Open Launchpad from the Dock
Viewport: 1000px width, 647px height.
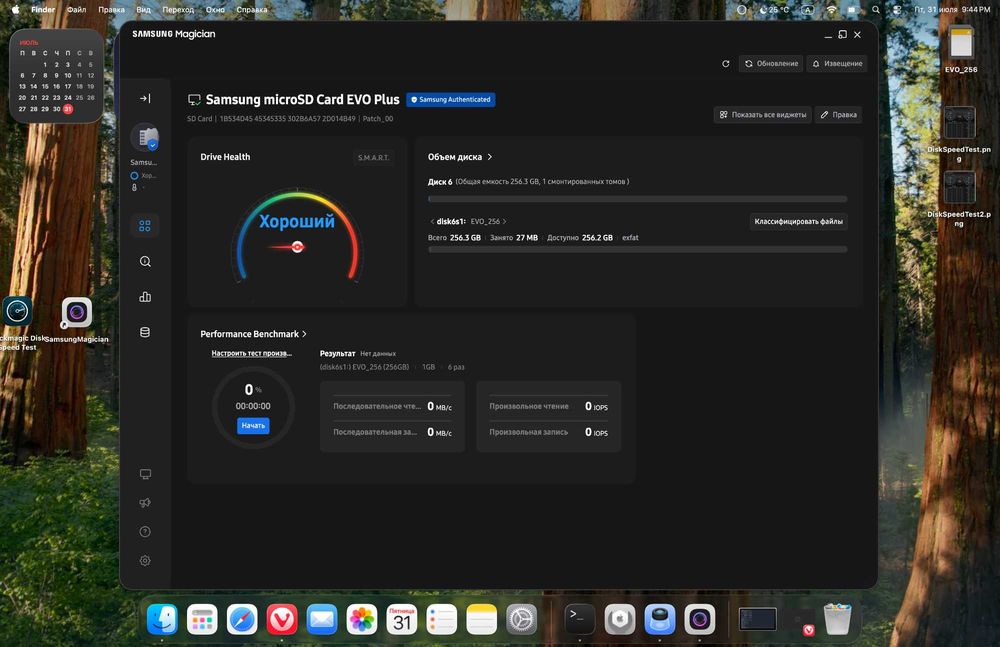click(202, 619)
